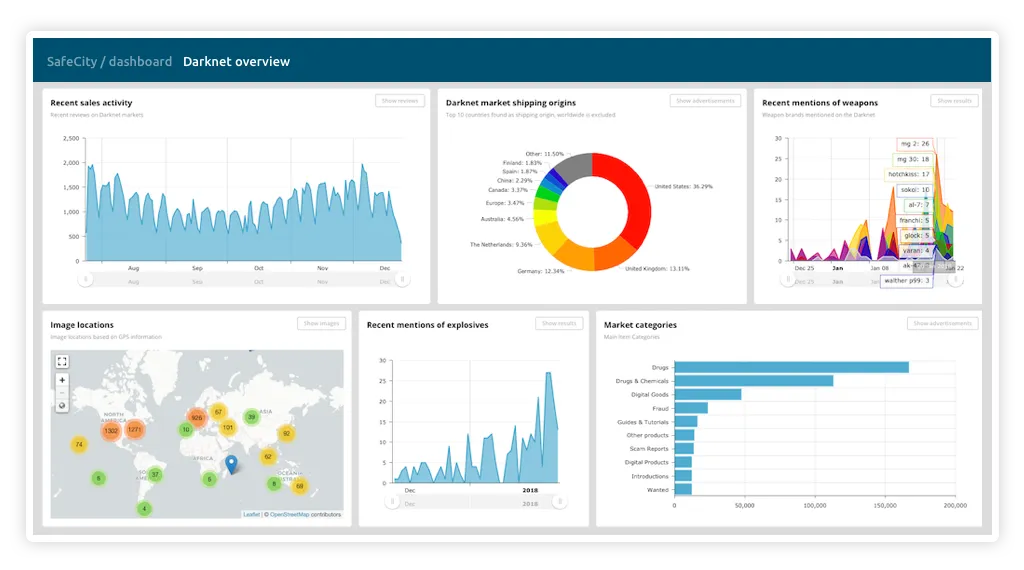Zoom in on the image locations map

pyautogui.click(x=62, y=380)
